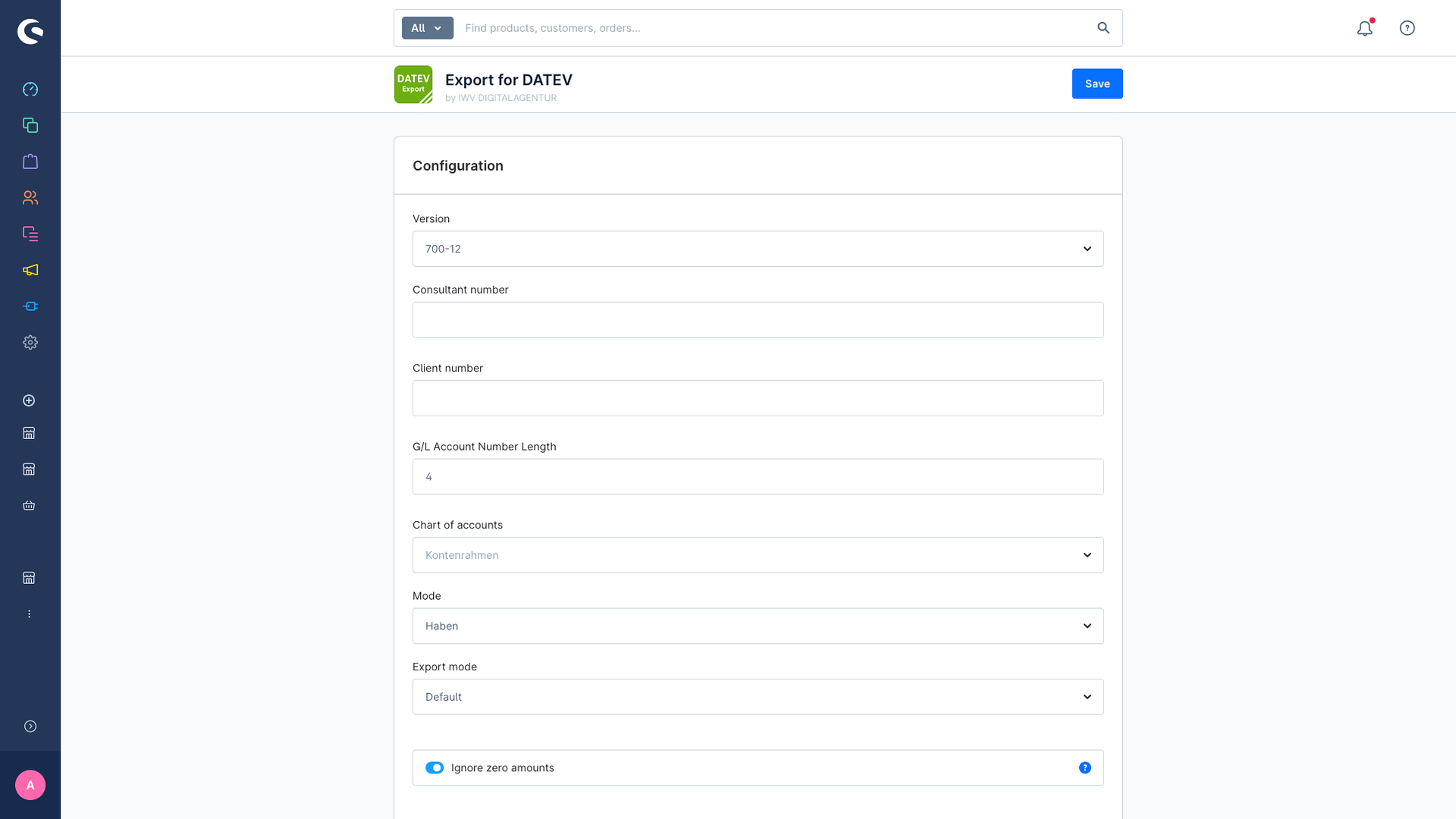This screenshot has height=819, width=1456.
Task: Open the basket sales channel icon
Action: [29, 506]
